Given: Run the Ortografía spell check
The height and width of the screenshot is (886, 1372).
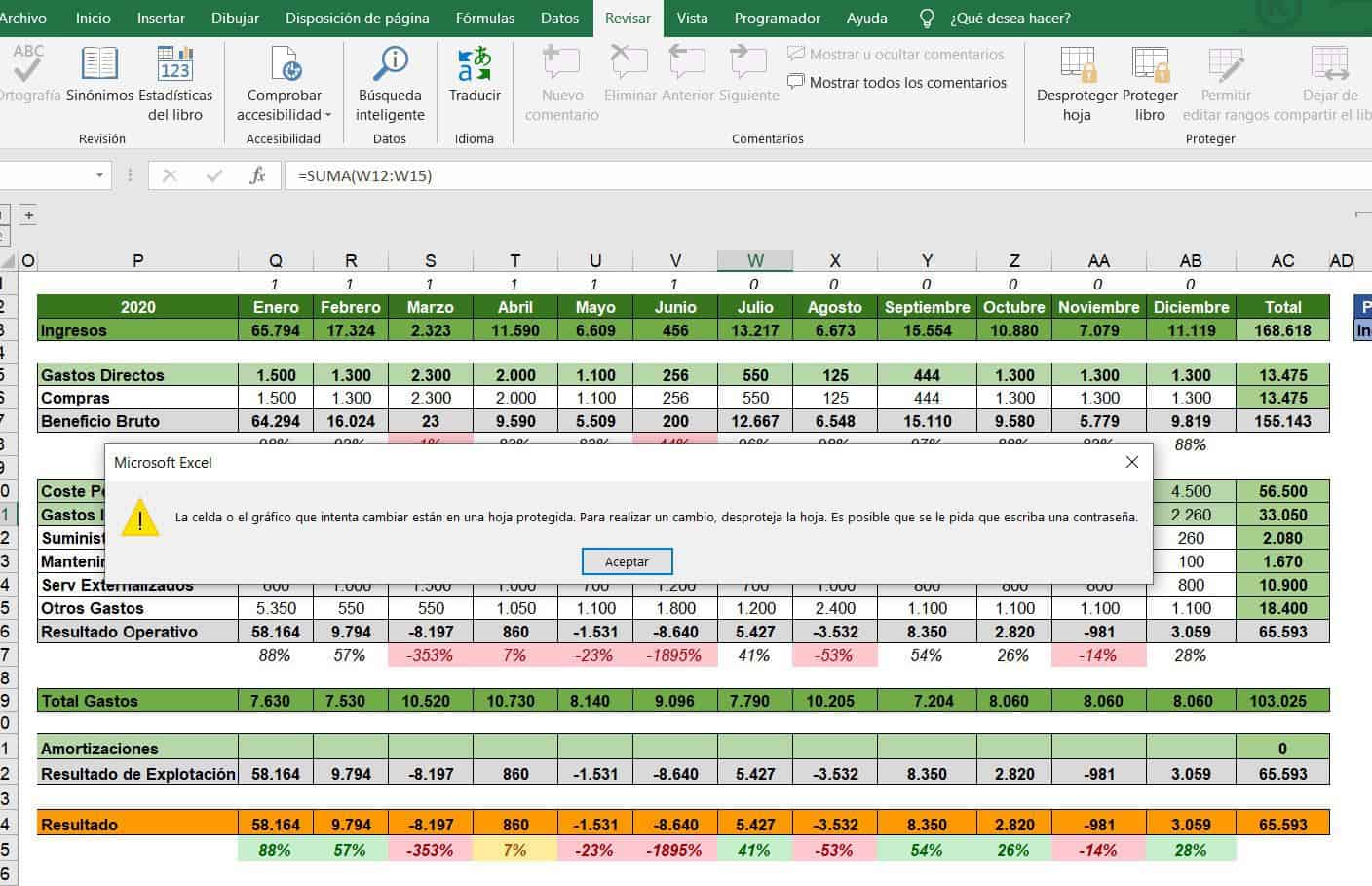Looking at the screenshot, I should click(28, 73).
